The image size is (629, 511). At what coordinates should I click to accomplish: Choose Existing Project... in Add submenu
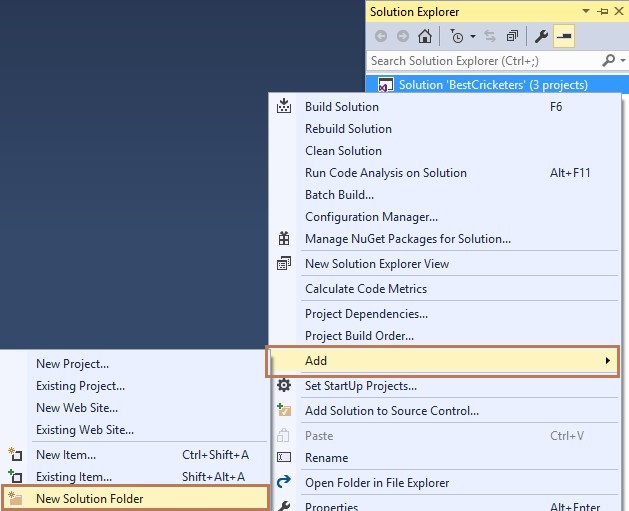coord(135,386)
